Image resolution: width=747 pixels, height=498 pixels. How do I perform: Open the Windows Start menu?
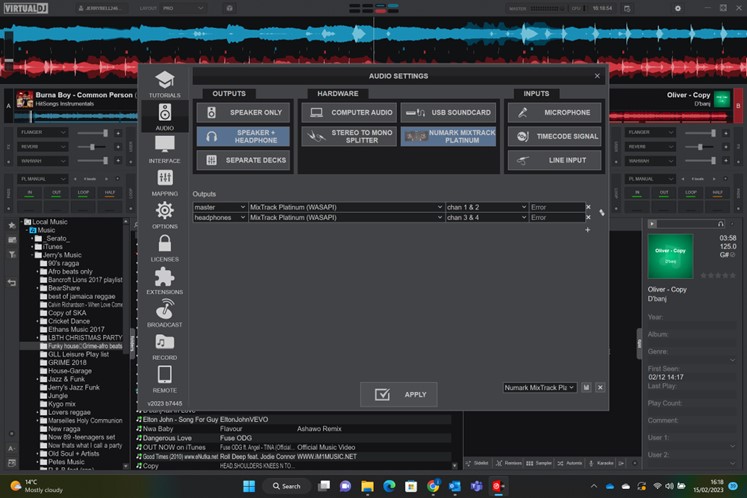249,486
